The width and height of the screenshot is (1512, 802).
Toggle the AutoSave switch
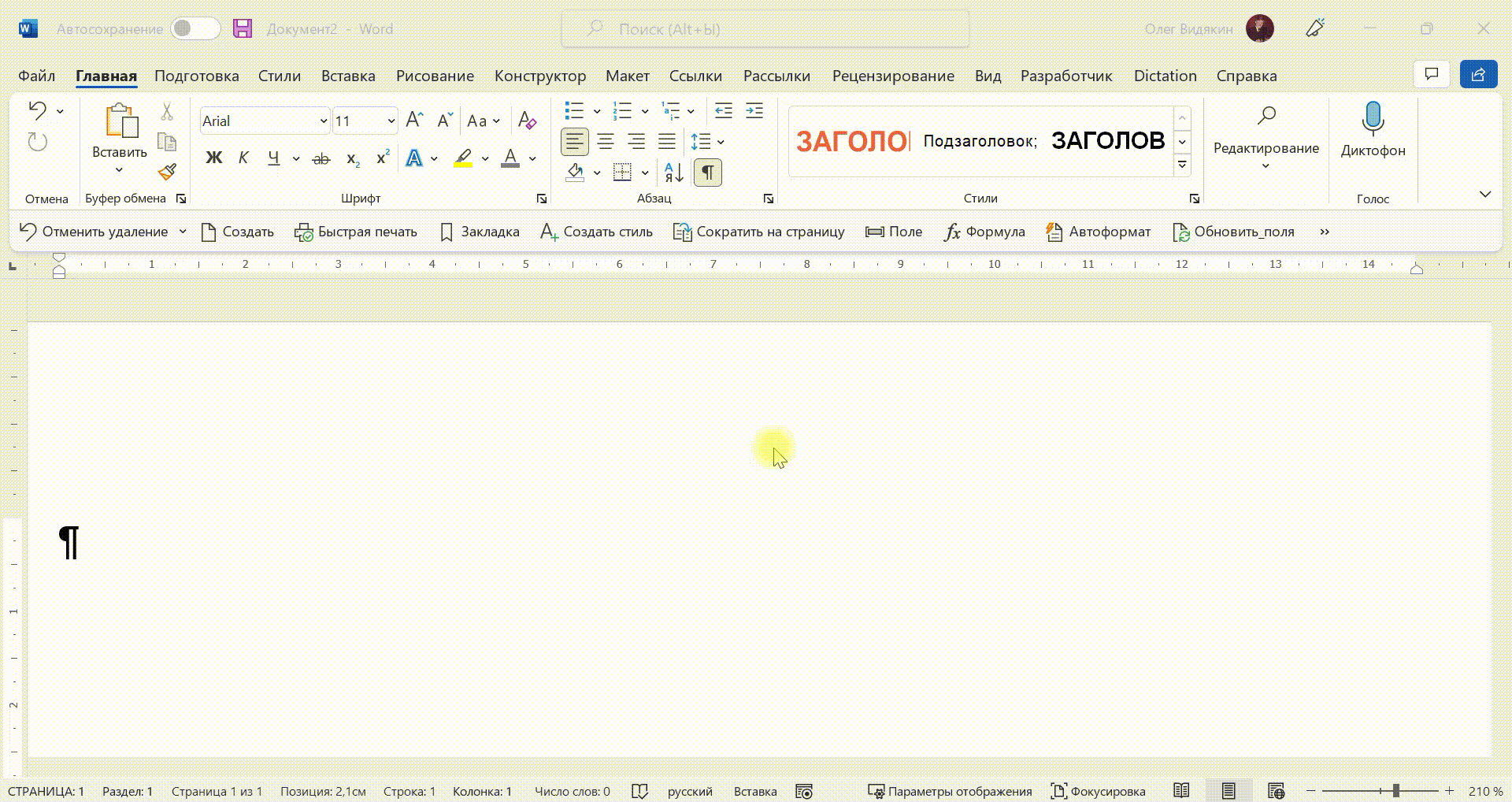tap(195, 28)
